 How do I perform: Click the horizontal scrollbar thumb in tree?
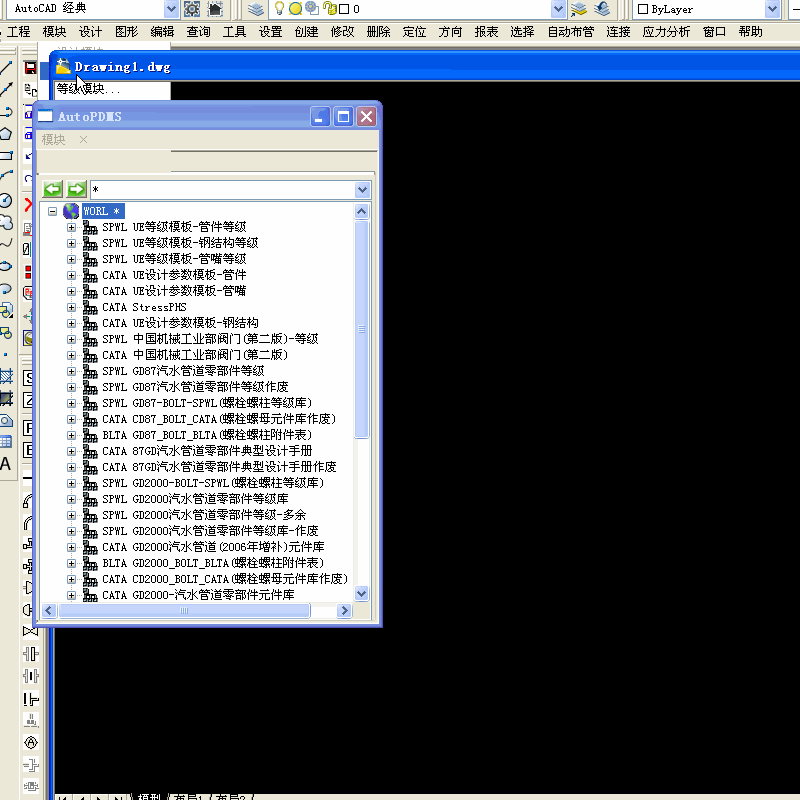point(184,611)
